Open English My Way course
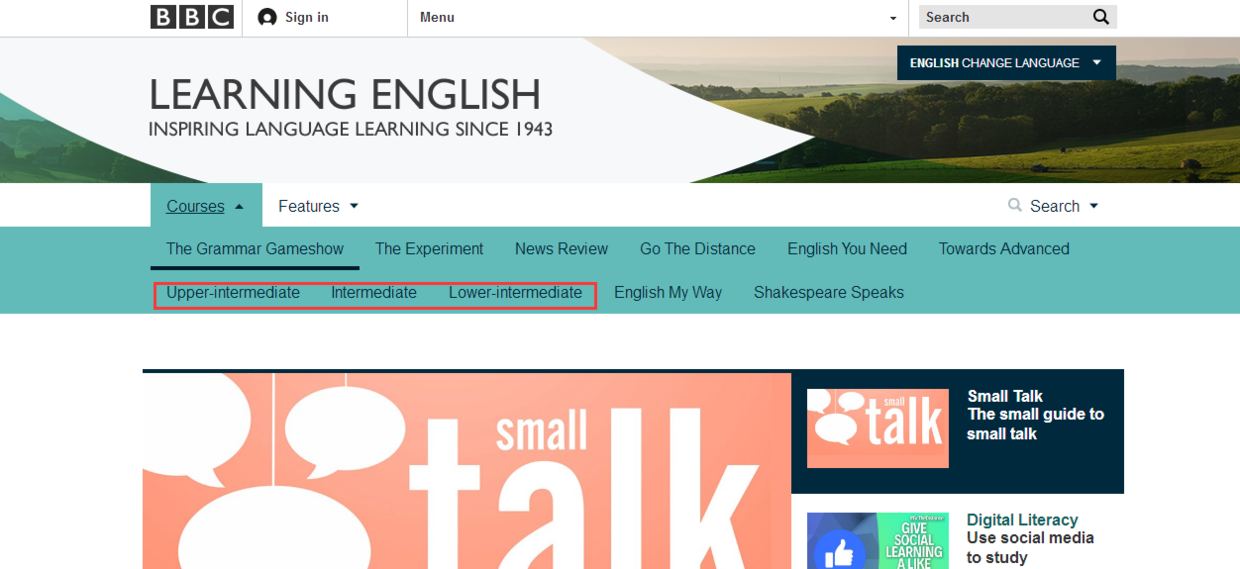 tap(668, 293)
